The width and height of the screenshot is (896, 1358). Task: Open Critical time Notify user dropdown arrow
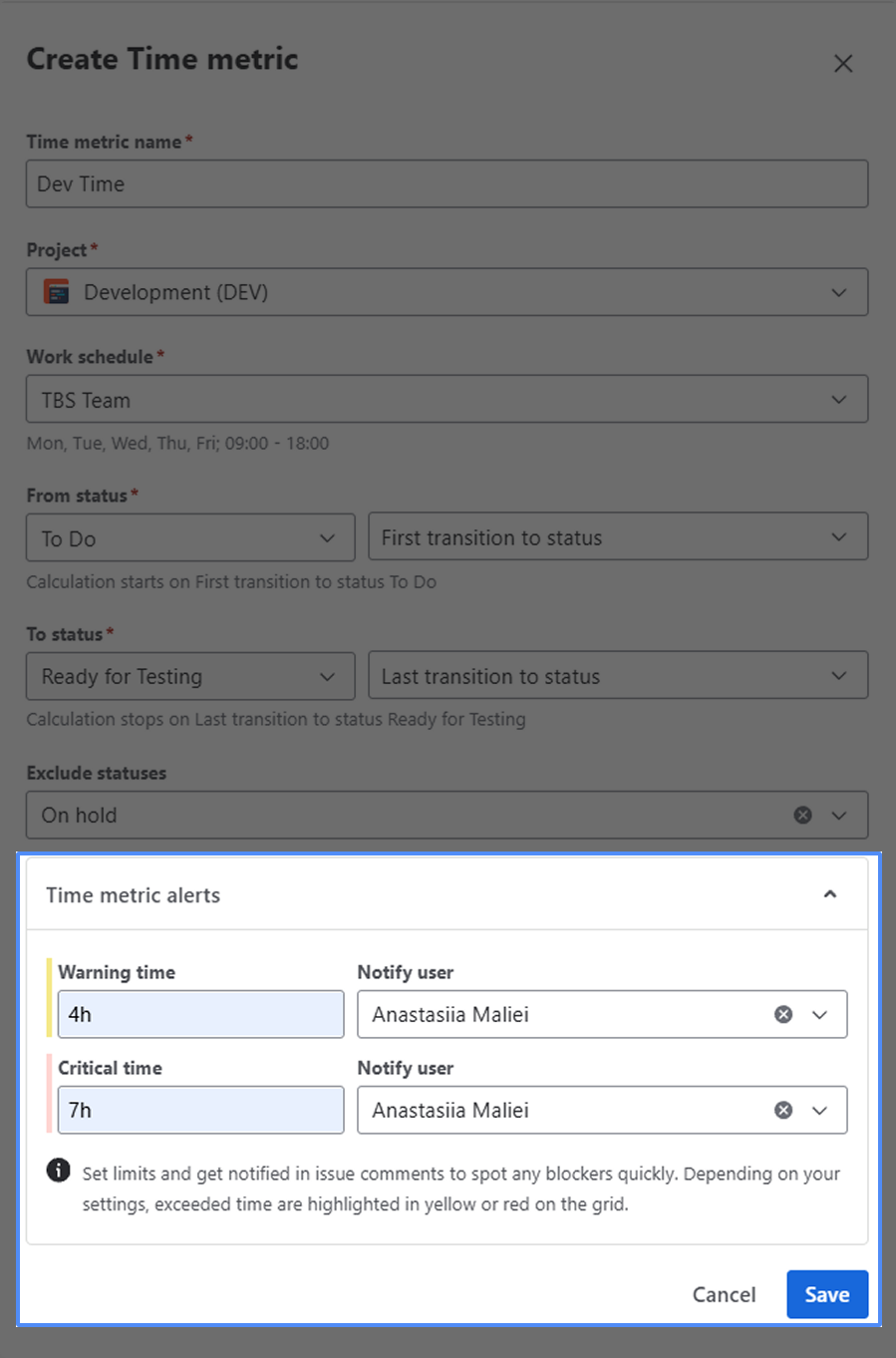point(820,1111)
